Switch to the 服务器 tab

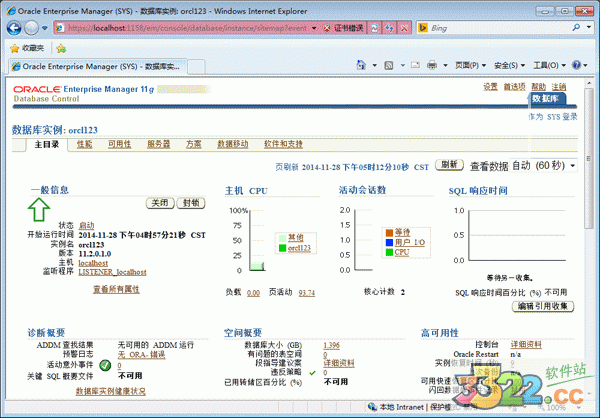coord(158,144)
